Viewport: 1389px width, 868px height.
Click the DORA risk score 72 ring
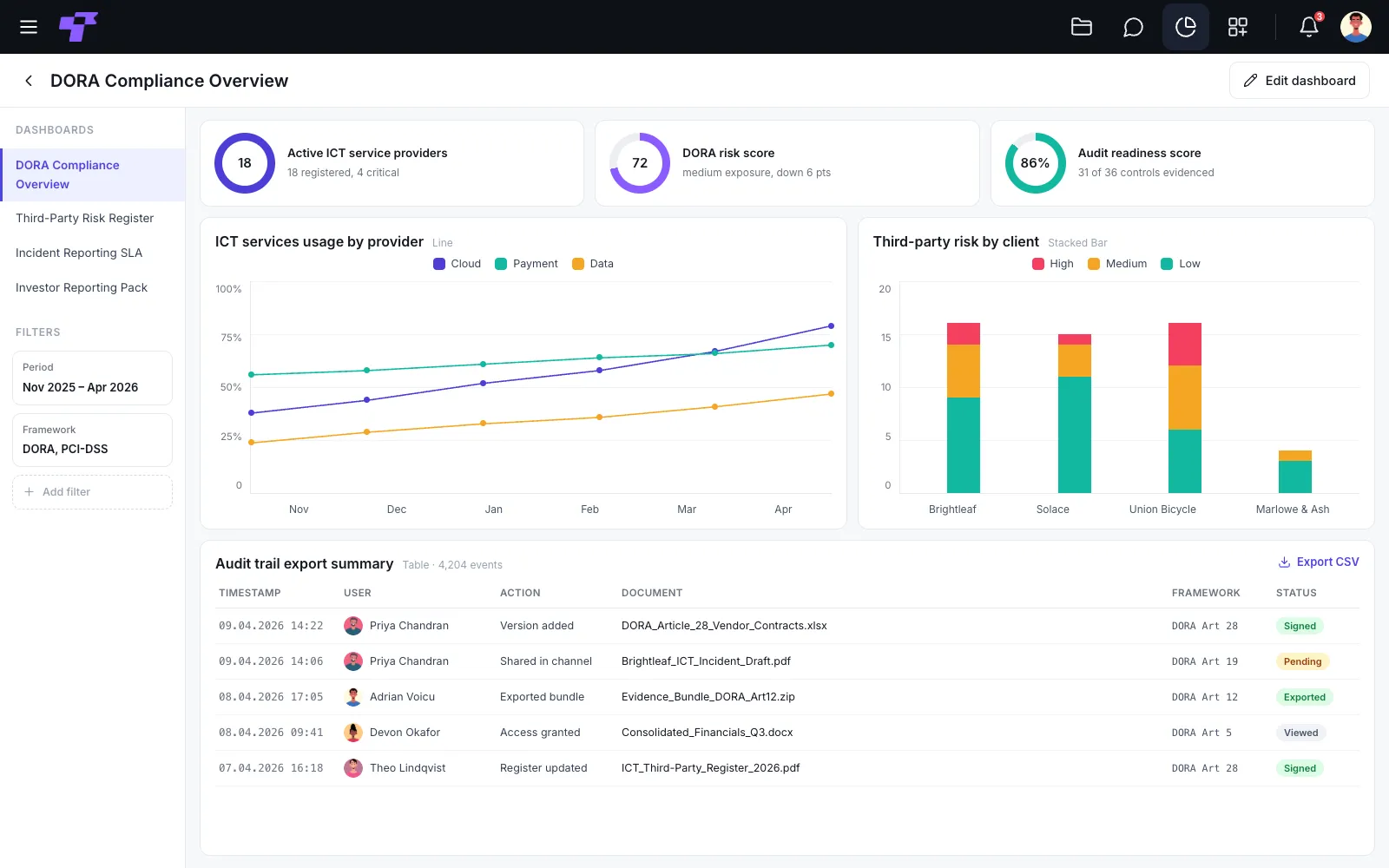click(x=640, y=163)
